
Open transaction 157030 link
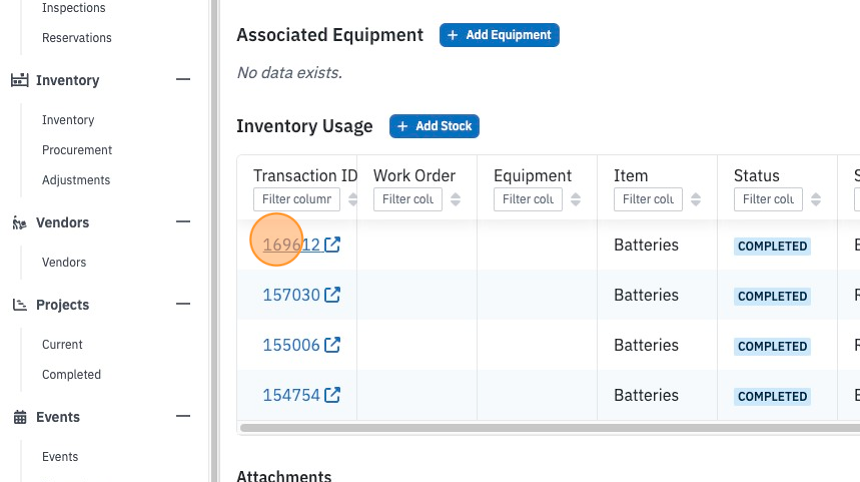291,295
